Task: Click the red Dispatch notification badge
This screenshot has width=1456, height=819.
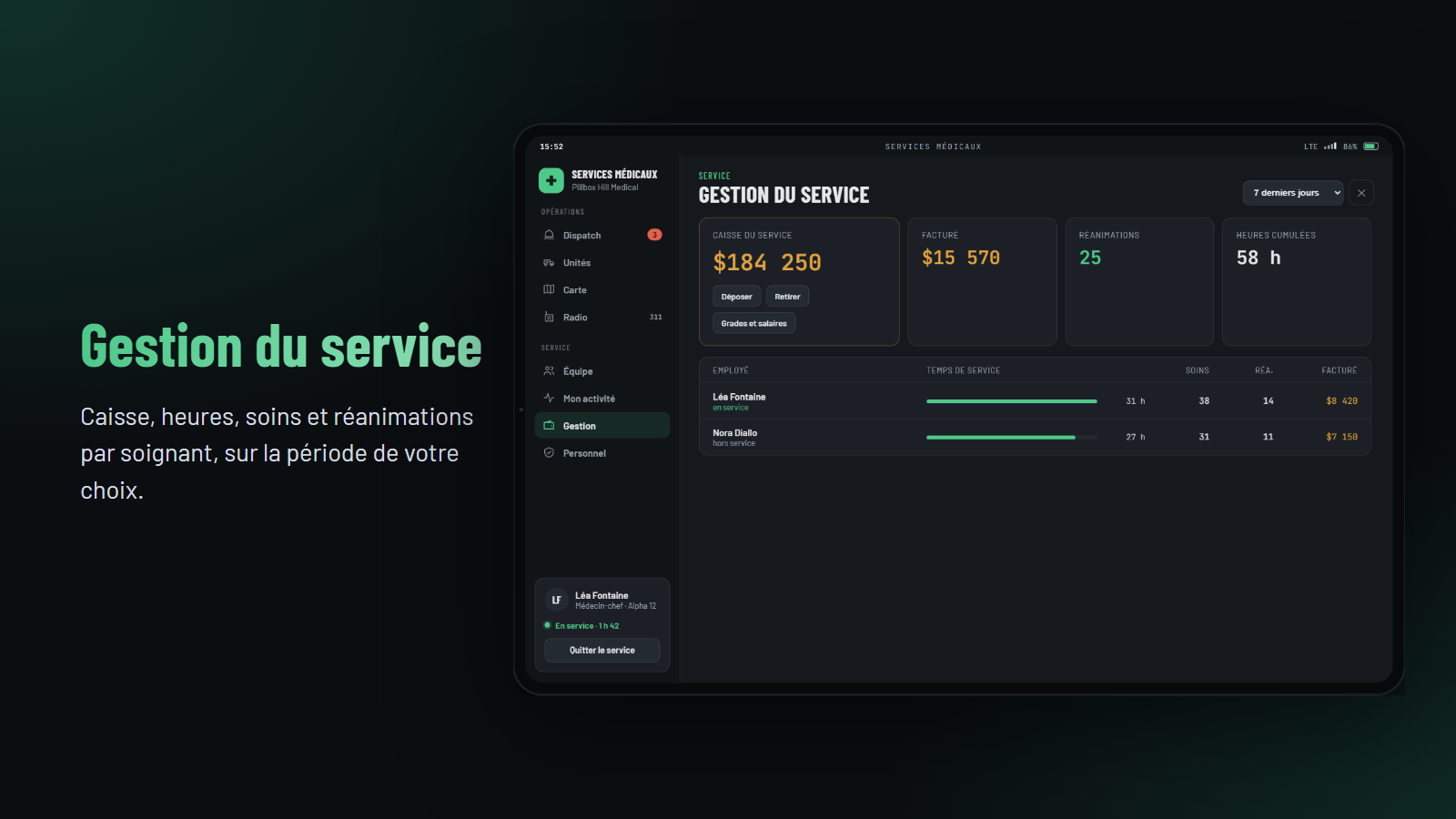Action: pyautogui.click(x=654, y=235)
